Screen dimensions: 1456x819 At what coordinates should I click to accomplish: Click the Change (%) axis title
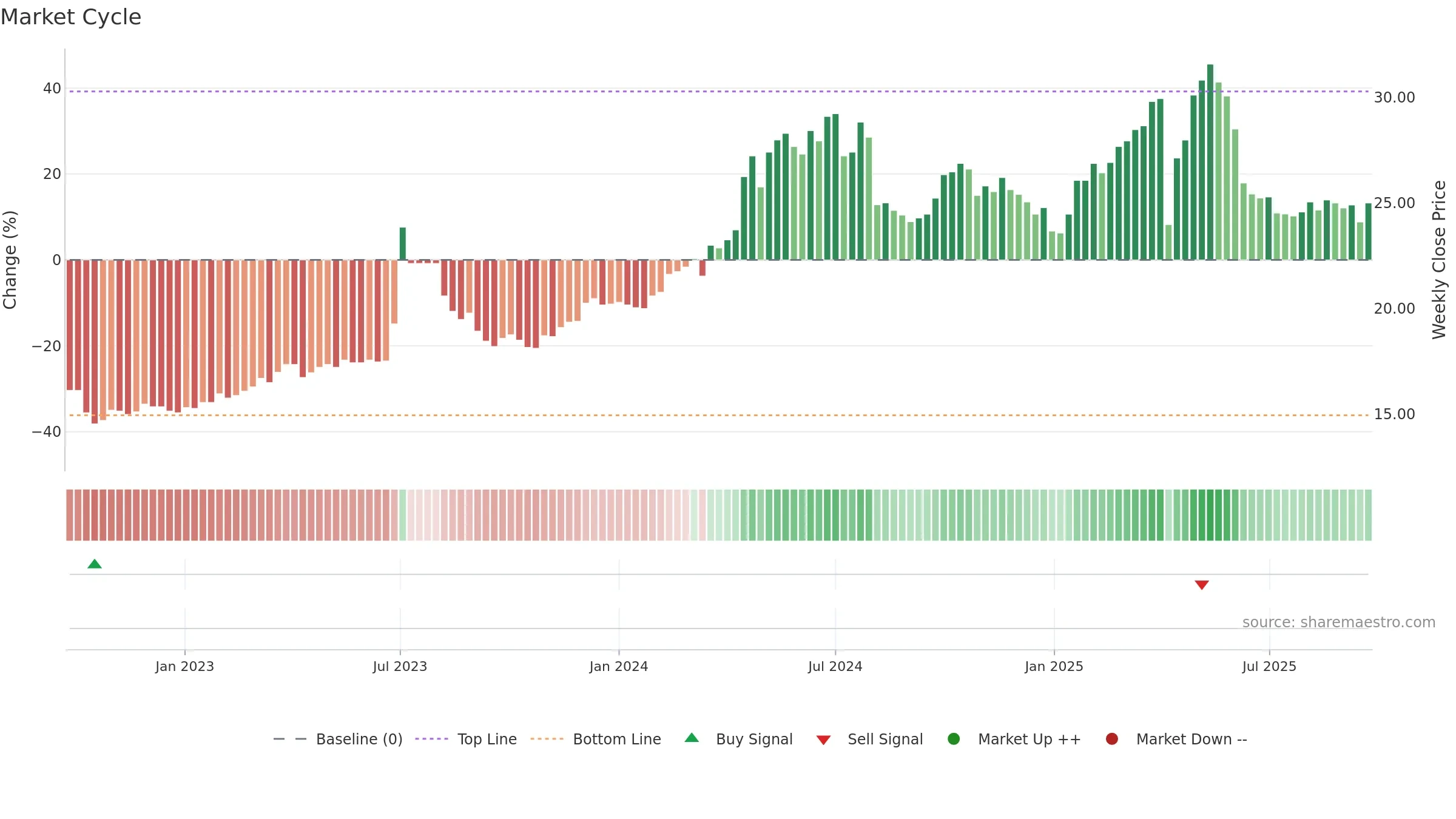pyautogui.click(x=10, y=260)
